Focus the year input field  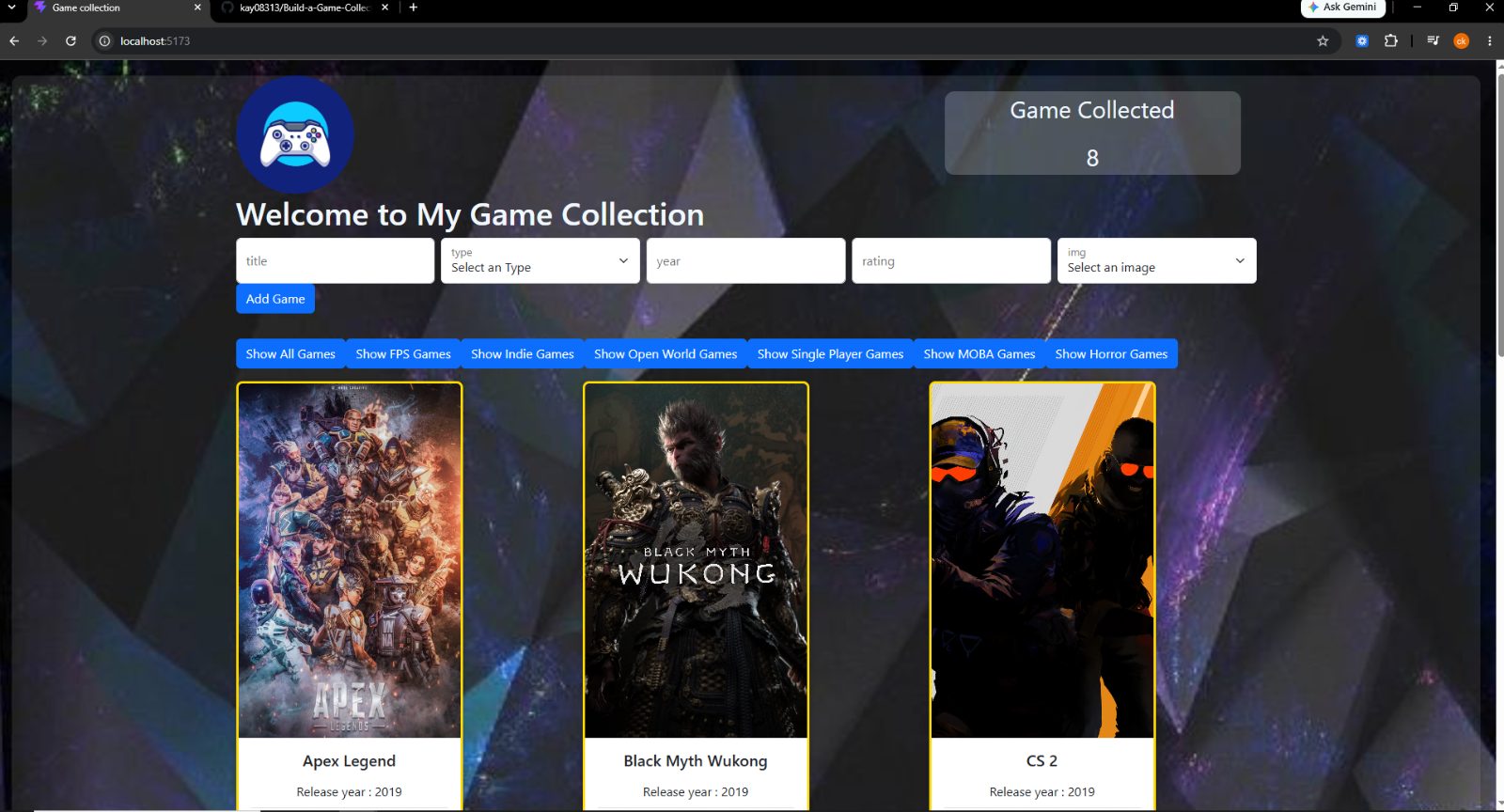[745, 260]
